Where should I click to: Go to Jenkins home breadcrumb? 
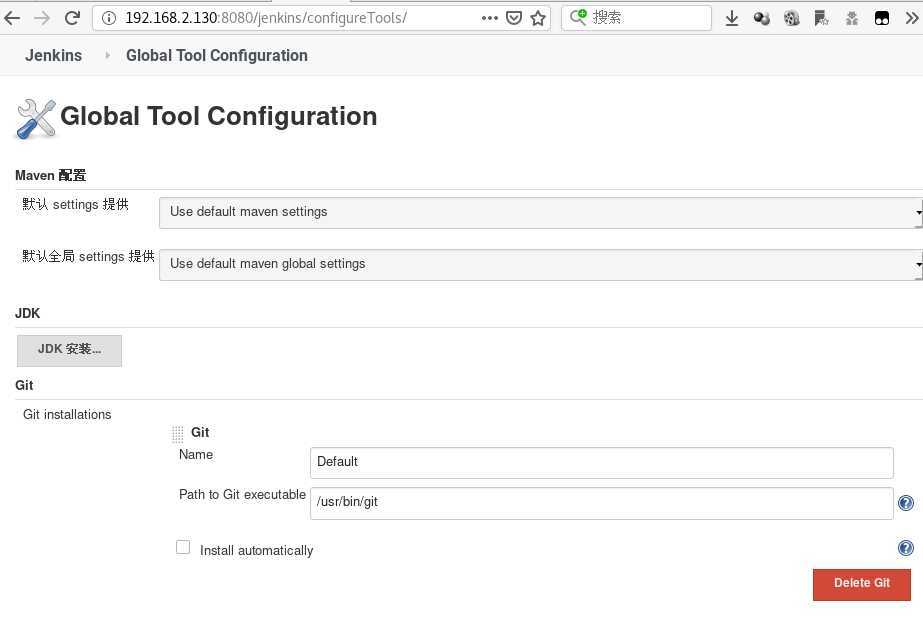pos(54,55)
